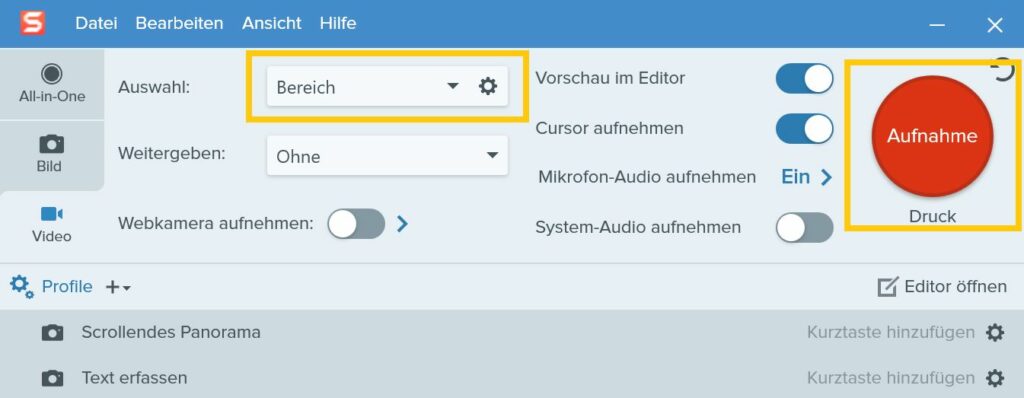Turn off Cursor aufnehmen switch
The height and width of the screenshot is (398, 1024).
pos(804,129)
